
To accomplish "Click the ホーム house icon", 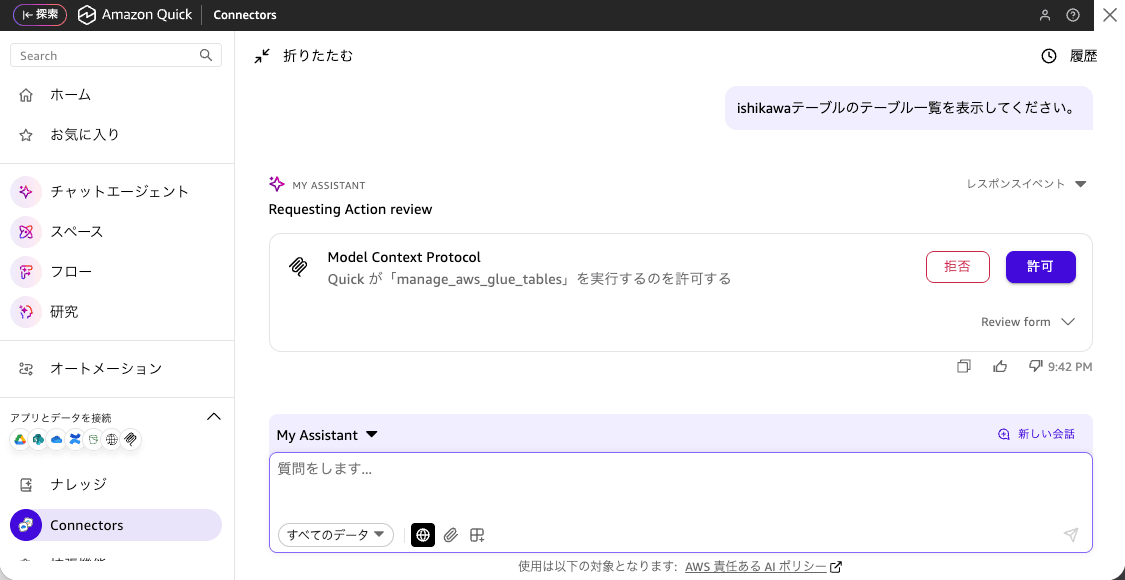I will (x=26, y=95).
